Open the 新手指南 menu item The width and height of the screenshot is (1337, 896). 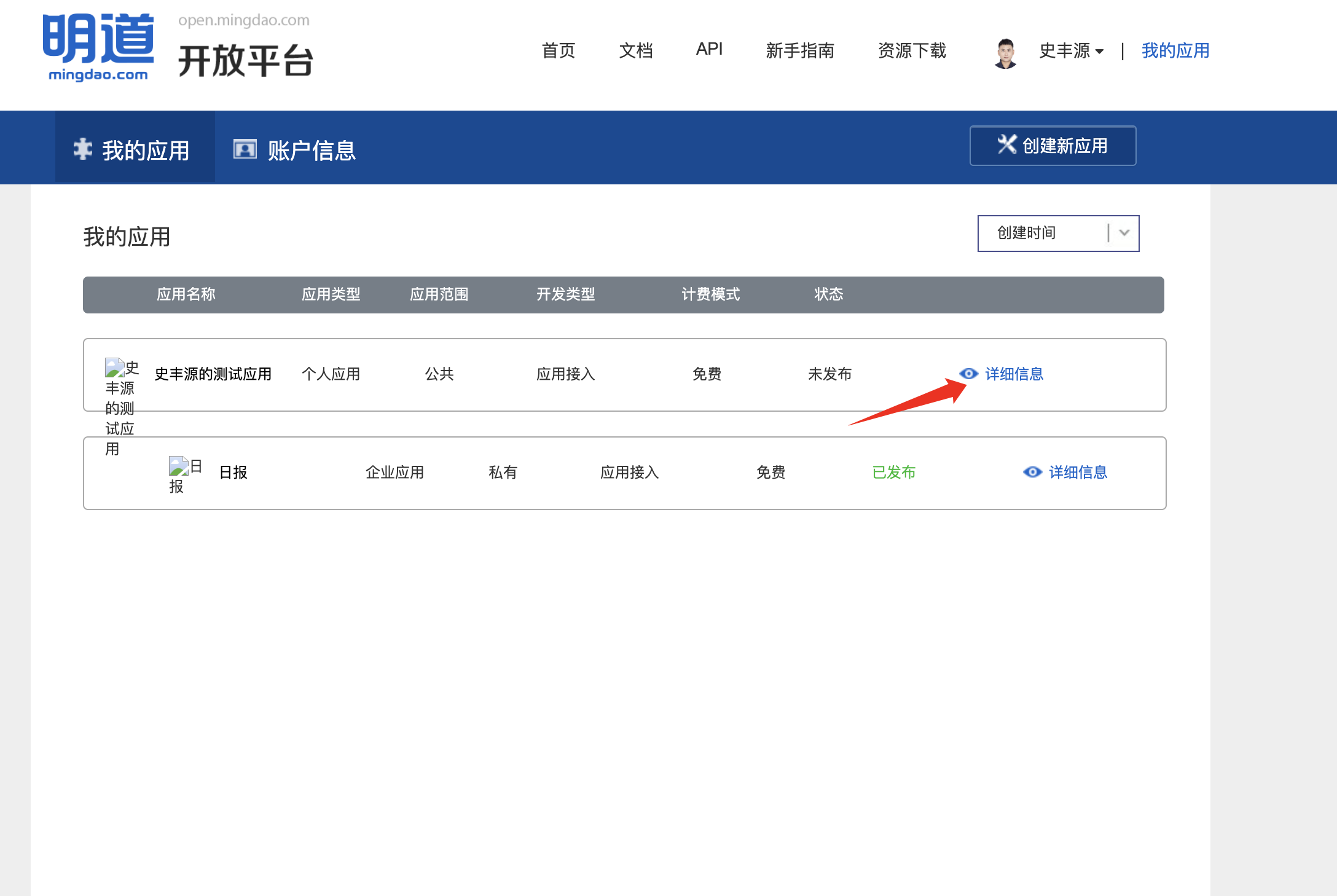point(799,50)
